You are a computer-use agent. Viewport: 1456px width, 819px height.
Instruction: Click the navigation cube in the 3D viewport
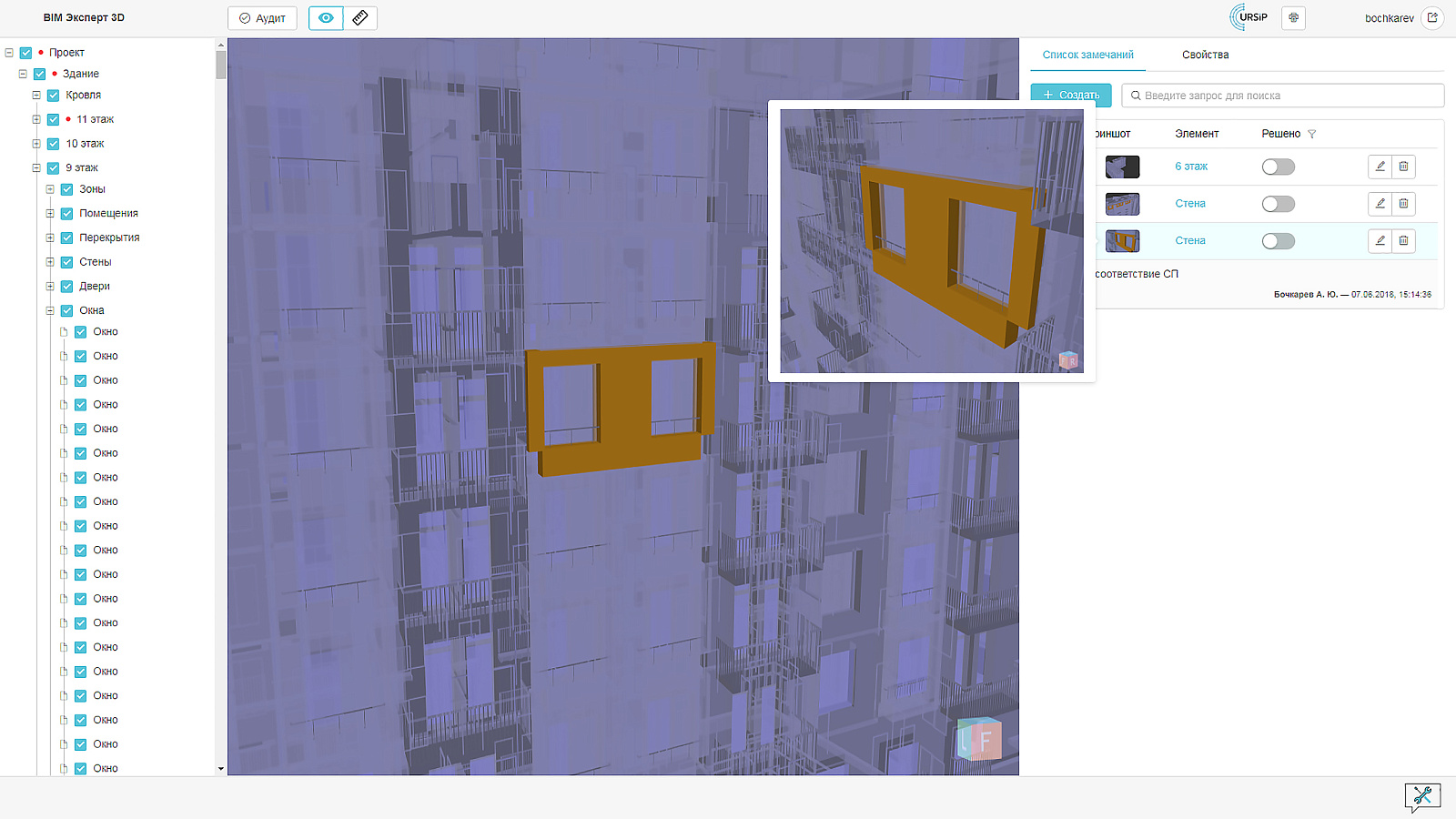[979, 740]
